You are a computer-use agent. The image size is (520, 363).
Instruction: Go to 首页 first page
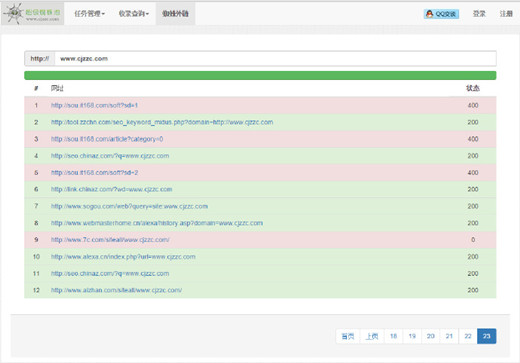348,336
